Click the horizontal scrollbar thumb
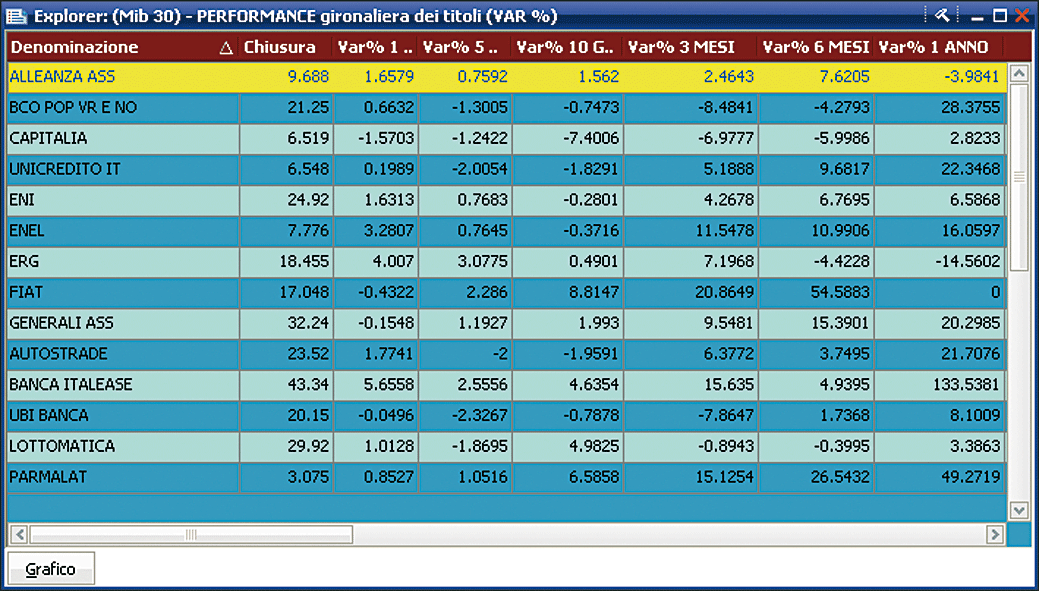 191,534
